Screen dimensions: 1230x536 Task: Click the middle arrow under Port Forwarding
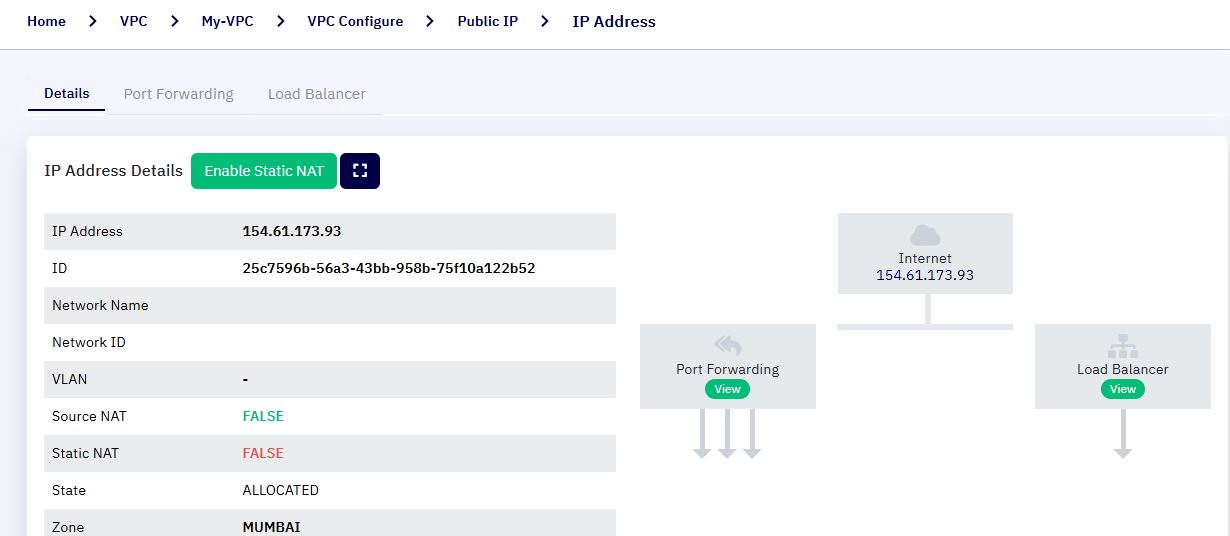(x=727, y=434)
